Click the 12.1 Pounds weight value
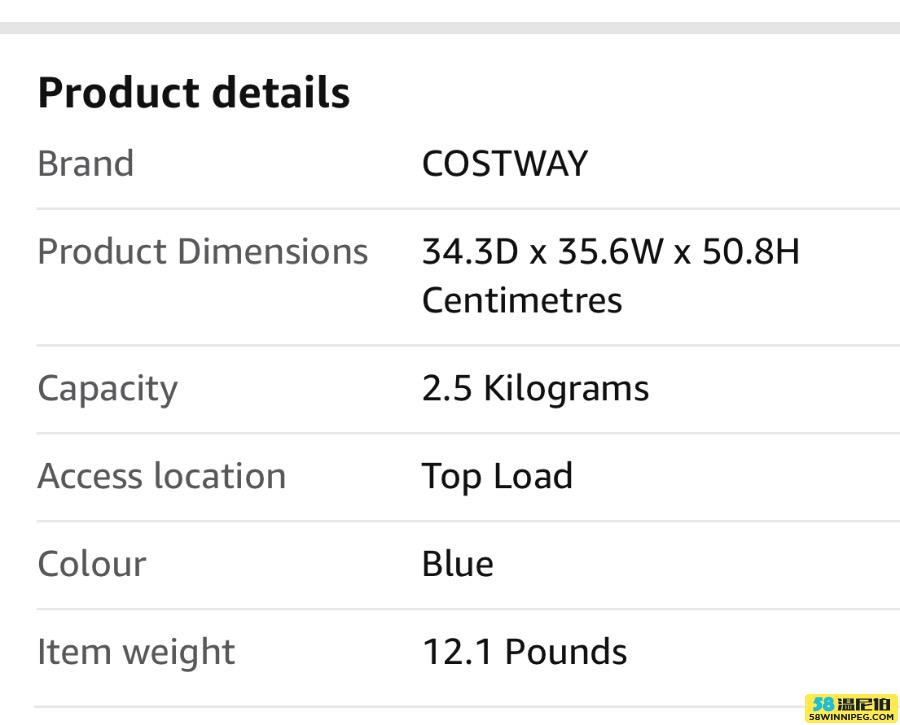 pos(525,652)
